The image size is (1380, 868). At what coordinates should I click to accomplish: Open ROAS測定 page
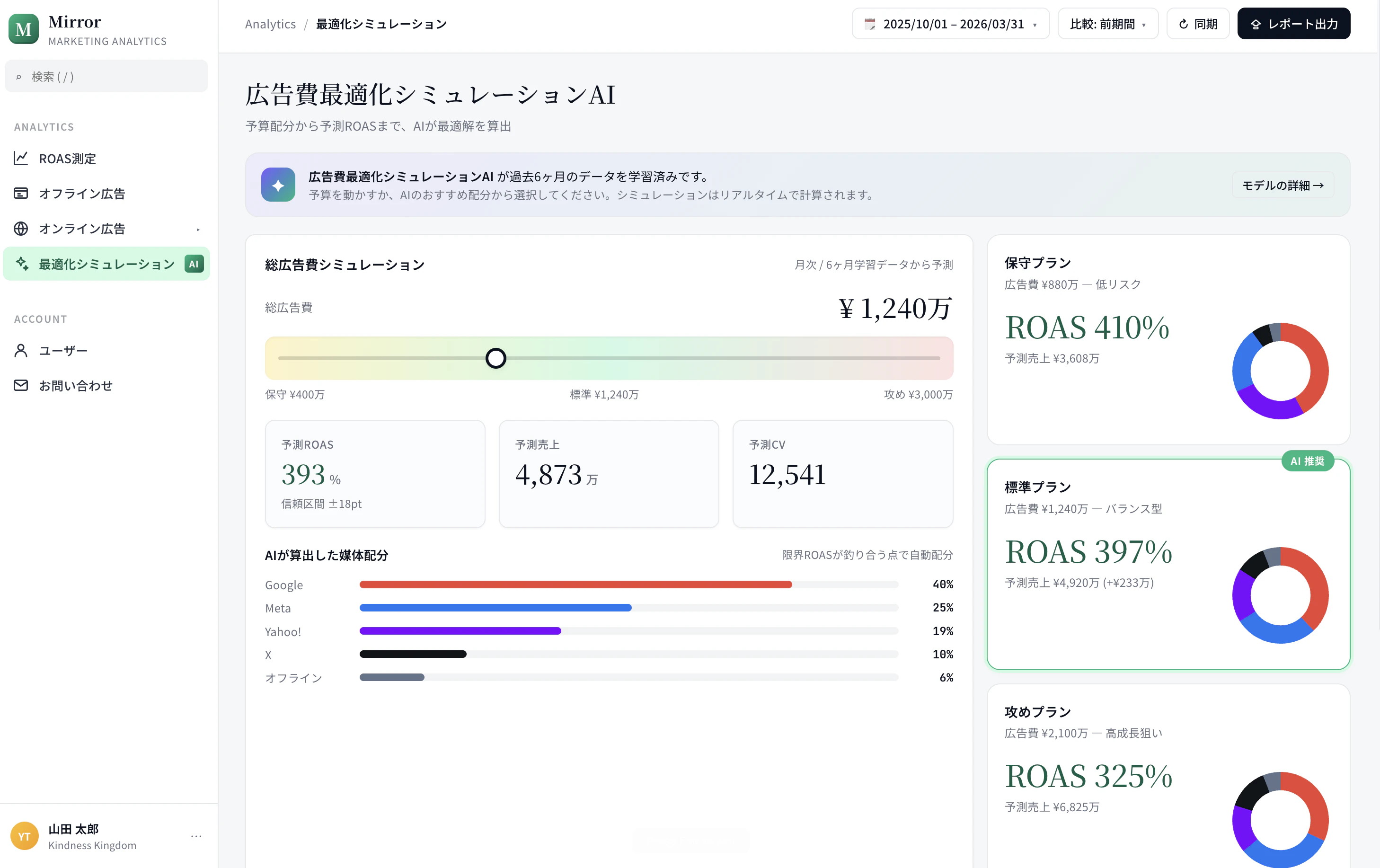click(106, 158)
